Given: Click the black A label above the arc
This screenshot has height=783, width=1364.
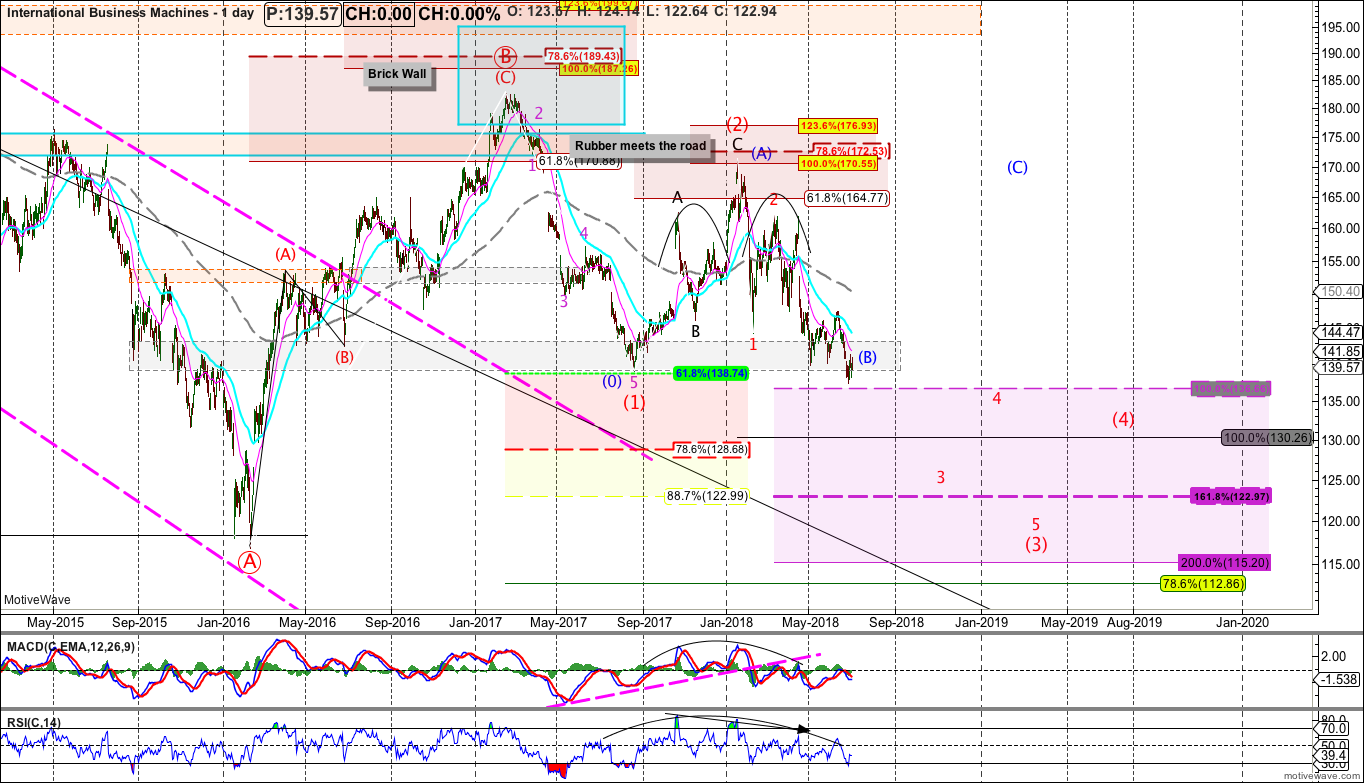Looking at the screenshot, I should [x=677, y=197].
